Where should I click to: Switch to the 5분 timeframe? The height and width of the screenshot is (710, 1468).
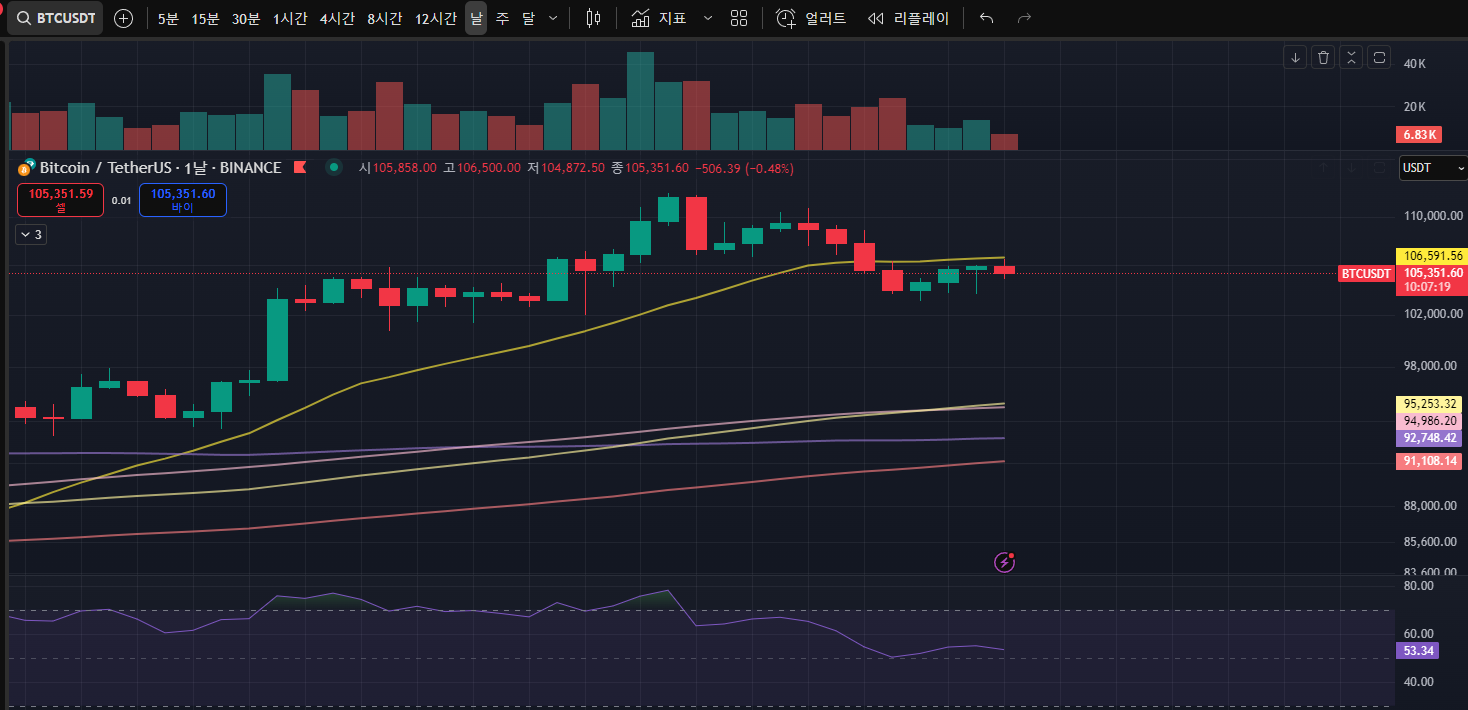[x=168, y=18]
